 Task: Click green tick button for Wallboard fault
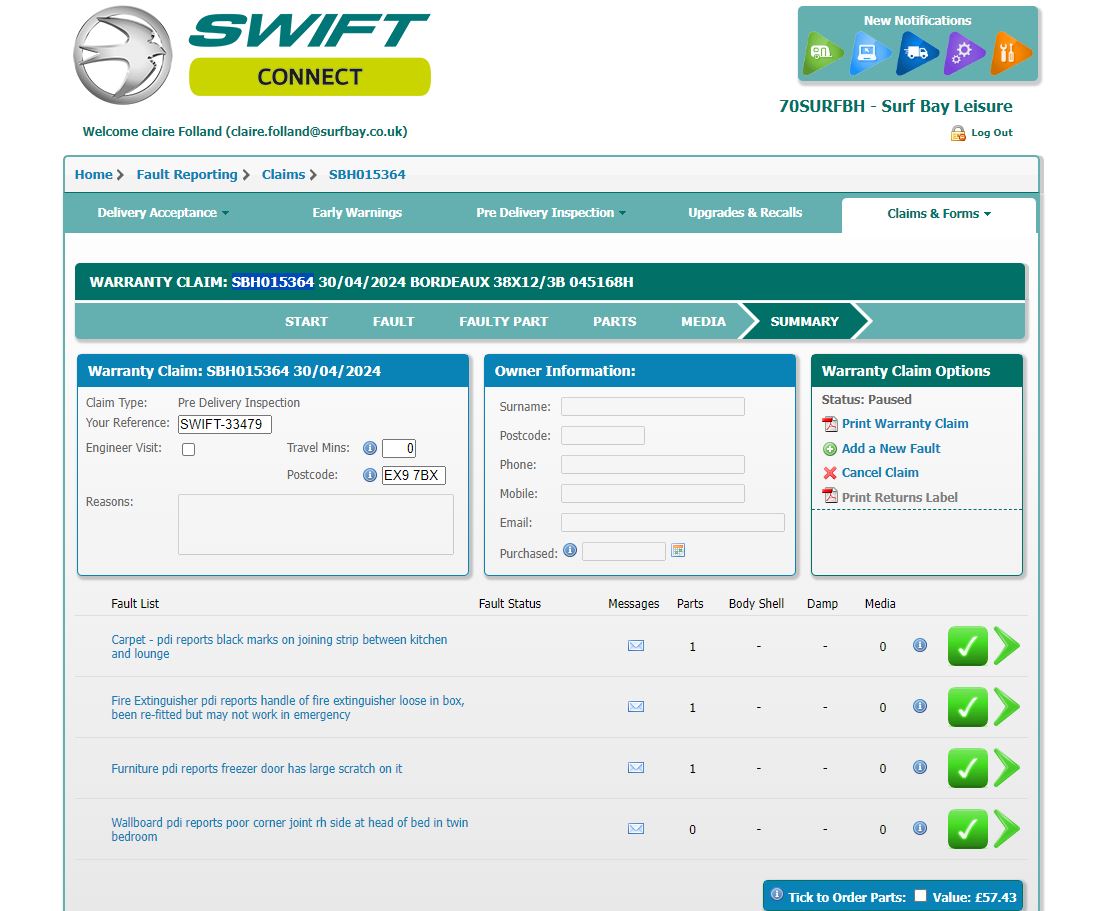pos(968,829)
